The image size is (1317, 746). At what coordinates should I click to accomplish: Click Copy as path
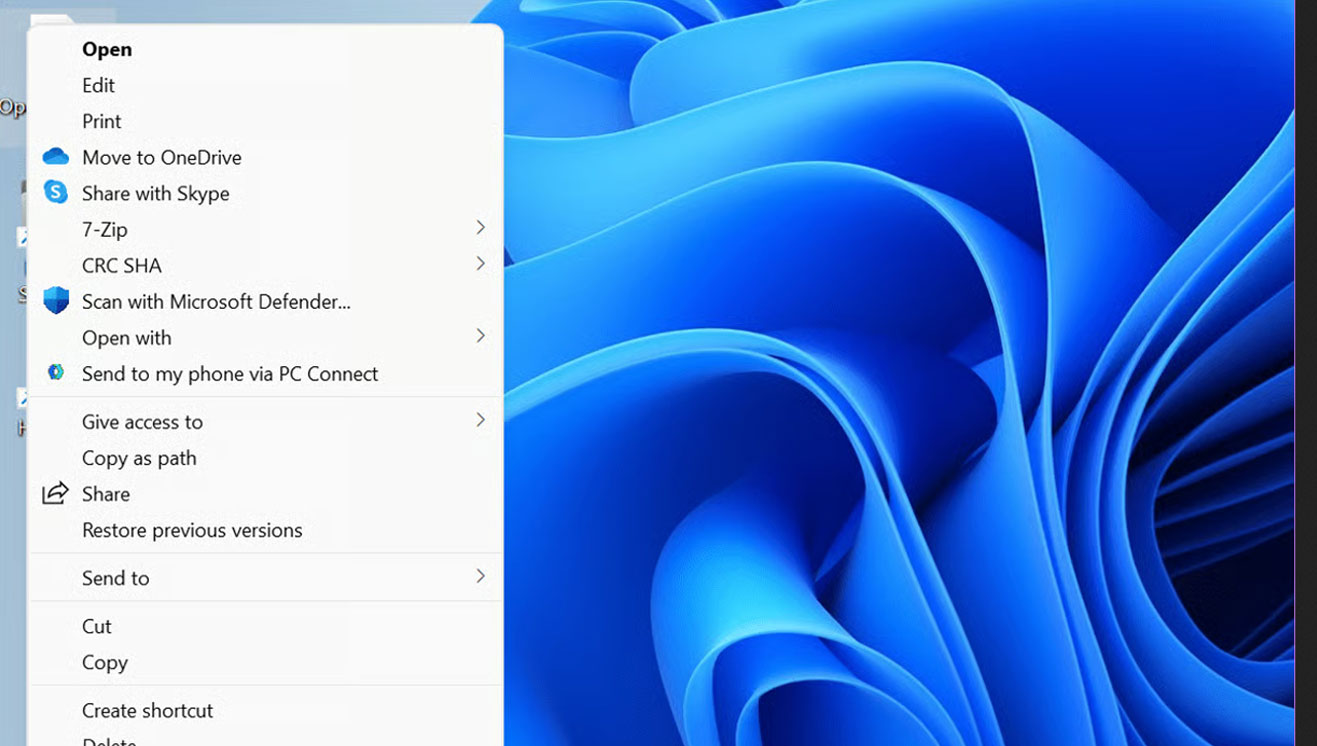click(139, 458)
